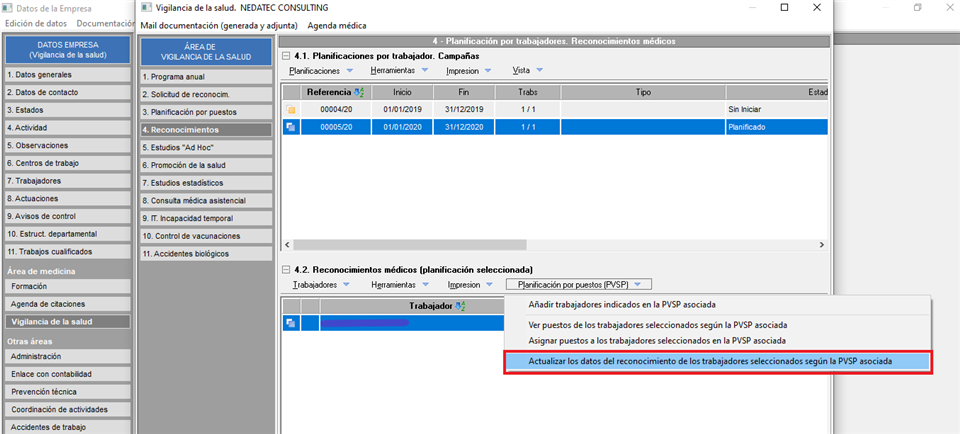This screenshot has height=434, width=960.
Task: Open Coordinación de actividades
Action: 67,410
